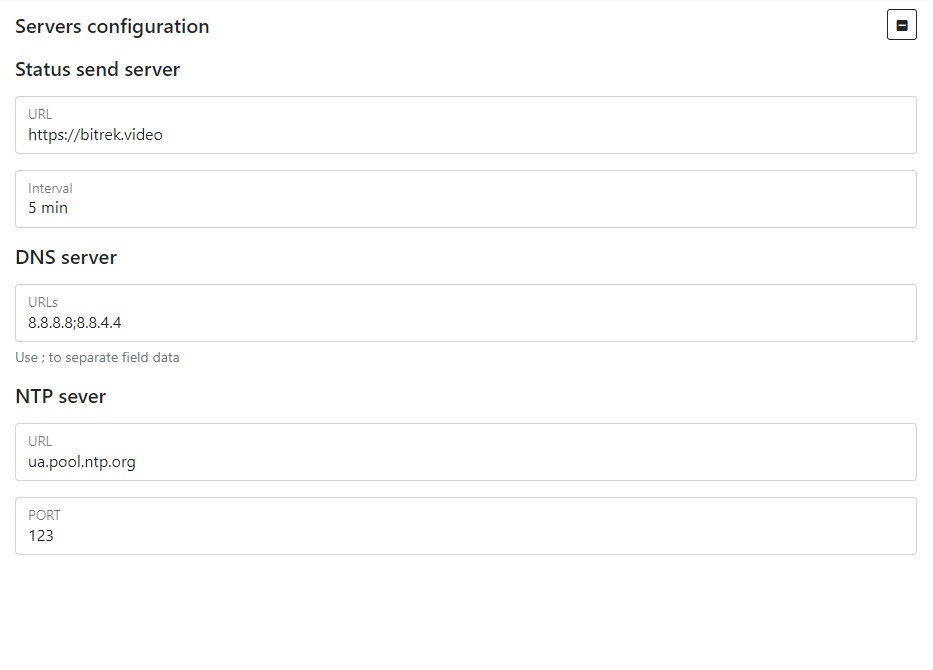The height and width of the screenshot is (670, 933).
Task: Click the NTP sever heading
Action: pyautogui.click(x=60, y=397)
